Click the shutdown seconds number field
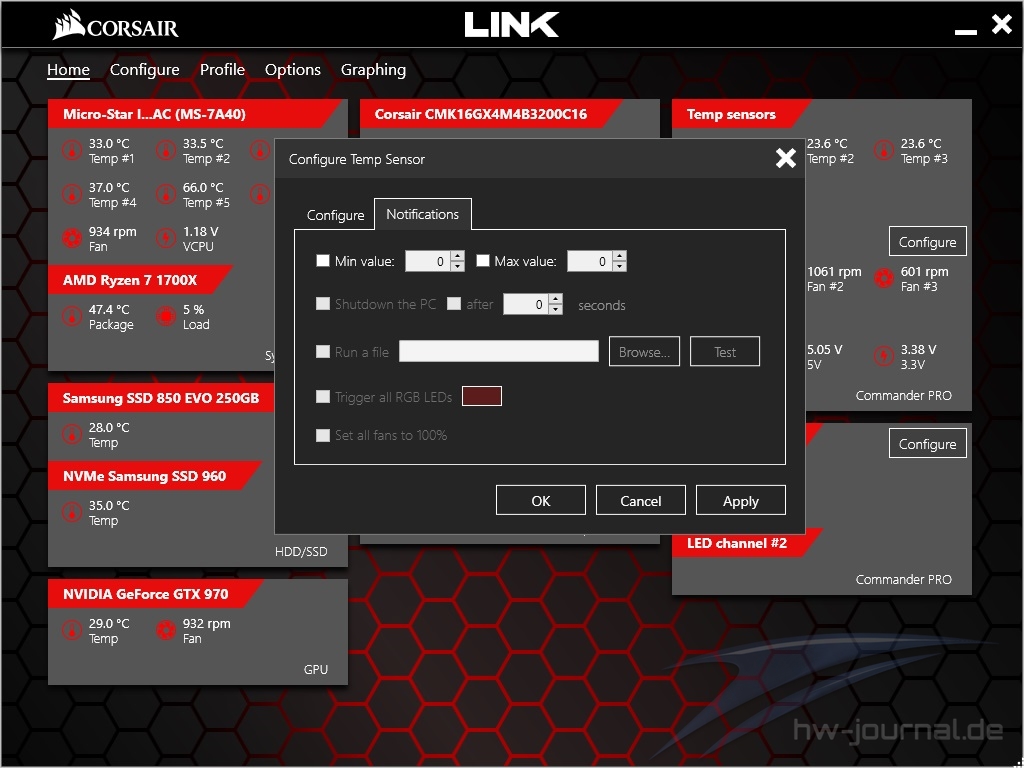Viewport: 1024px width, 768px height. coord(526,304)
